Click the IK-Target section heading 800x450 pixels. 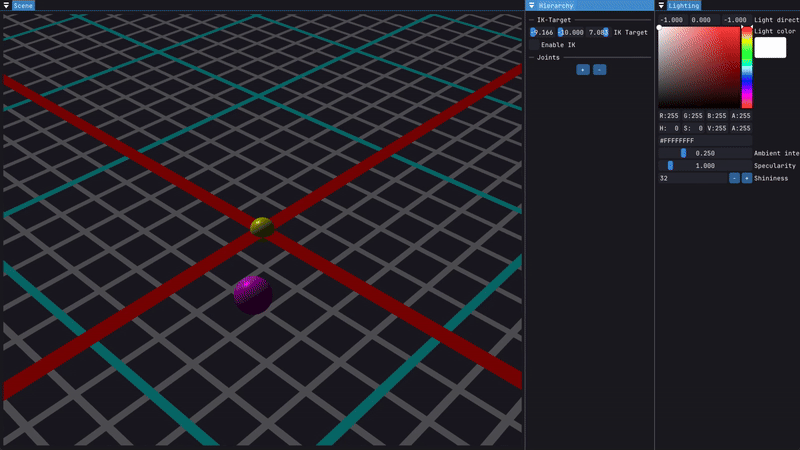pos(554,20)
